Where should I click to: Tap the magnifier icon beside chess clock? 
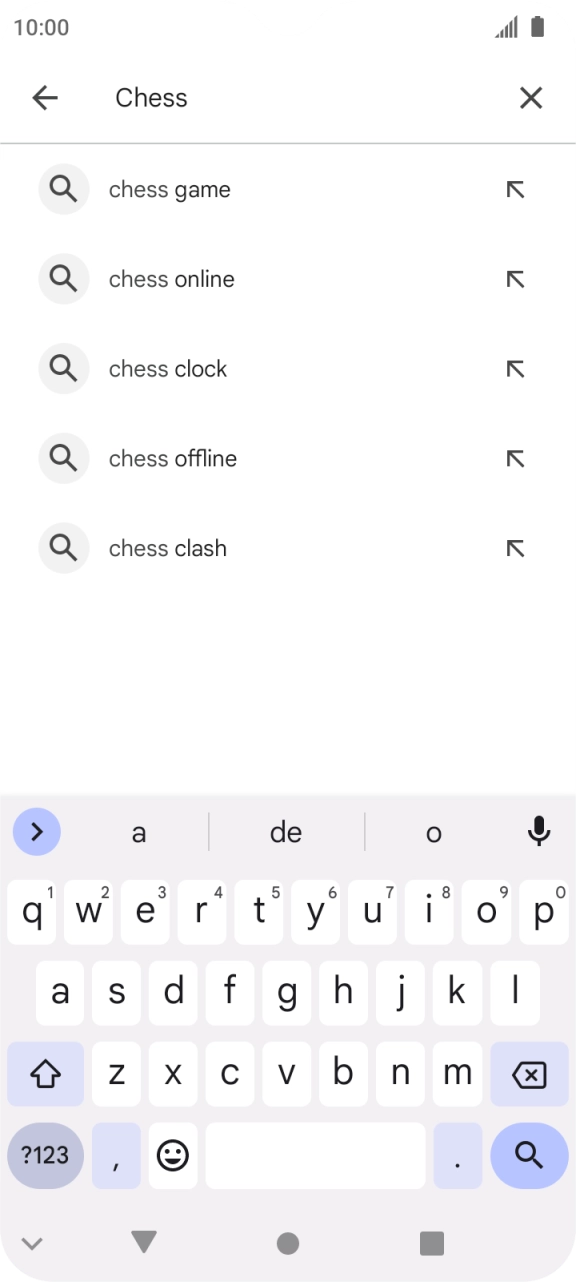click(x=63, y=368)
